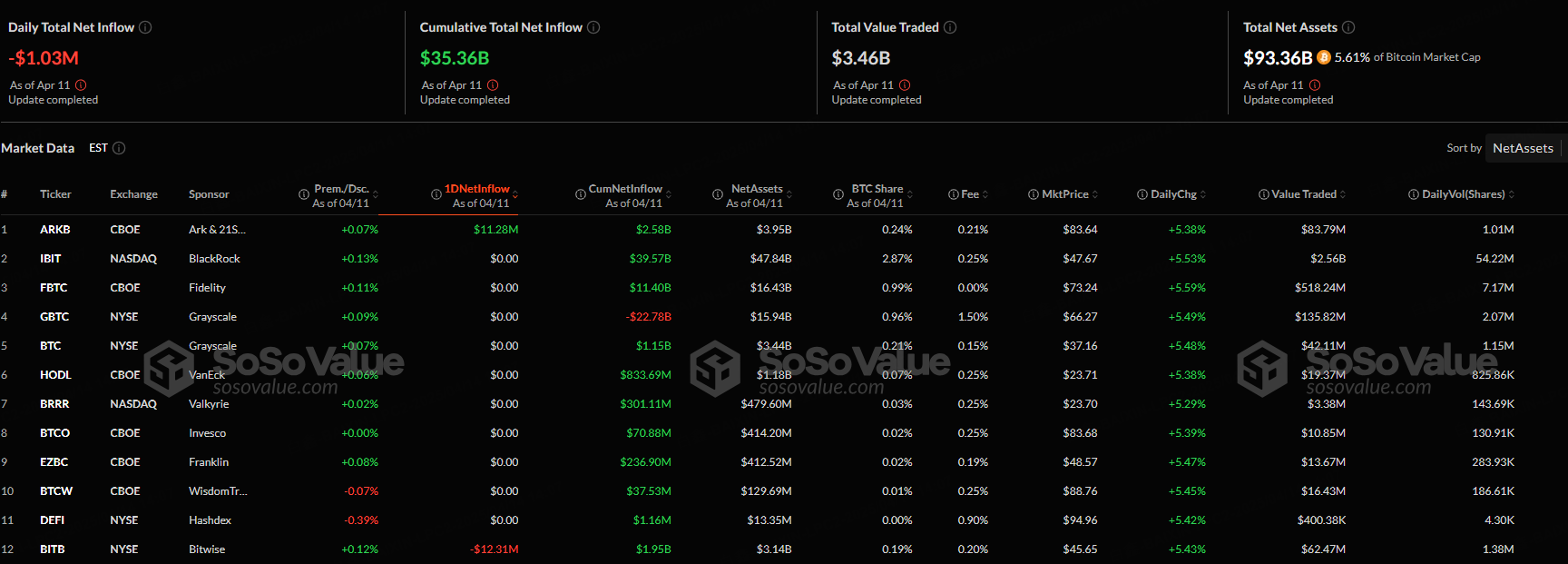The width and height of the screenshot is (1568, 564).
Task: Open the ARKB ticker row
Action: (x=784, y=230)
